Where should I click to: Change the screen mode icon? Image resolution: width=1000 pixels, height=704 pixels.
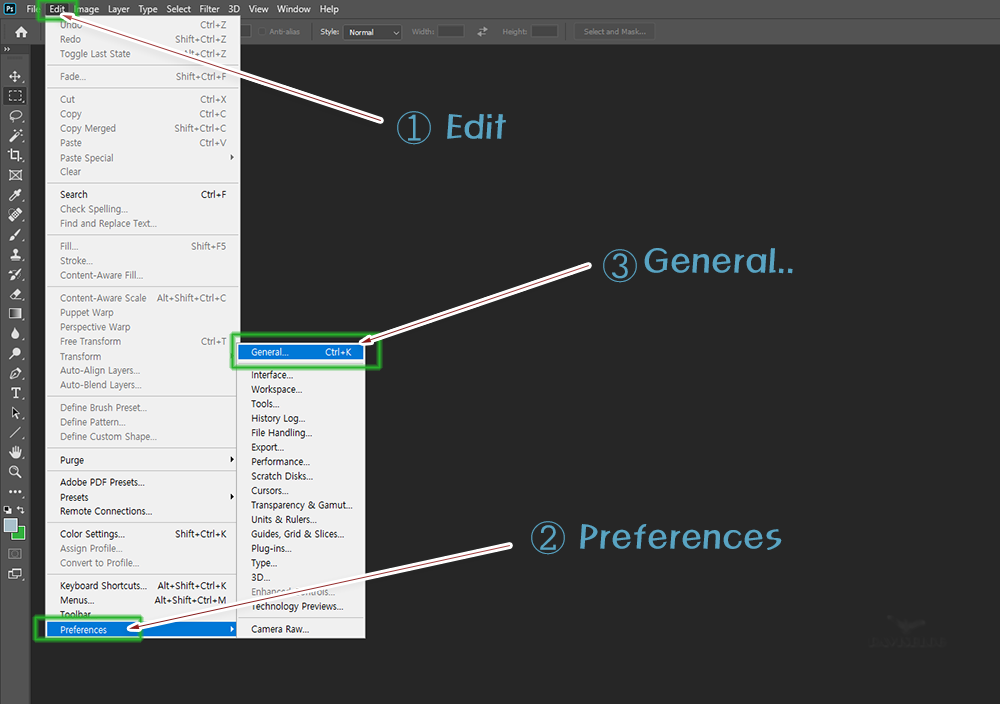pyautogui.click(x=15, y=574)
